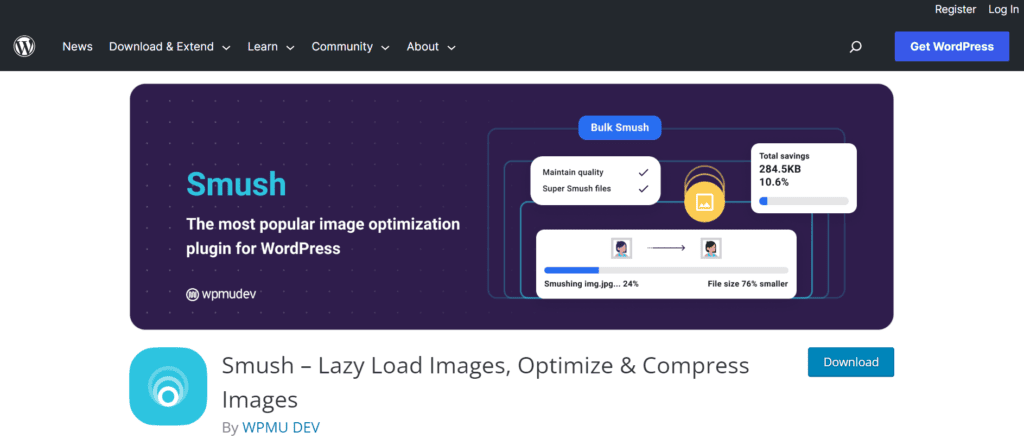Click the right avatar image in banner
Screen dimensions: 1024x445
point(711,248)
